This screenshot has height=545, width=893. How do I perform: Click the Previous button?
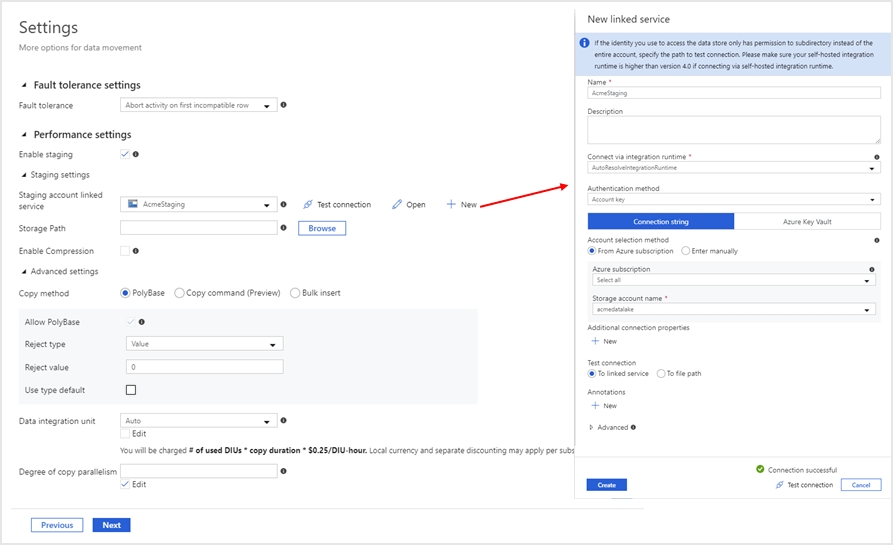point(57,525)
